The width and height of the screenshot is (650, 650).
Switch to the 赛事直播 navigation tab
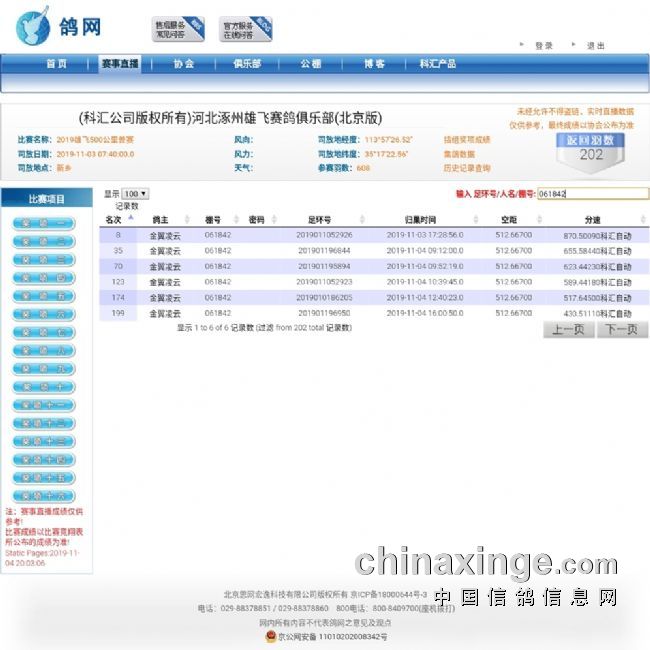tap(120, 64)
